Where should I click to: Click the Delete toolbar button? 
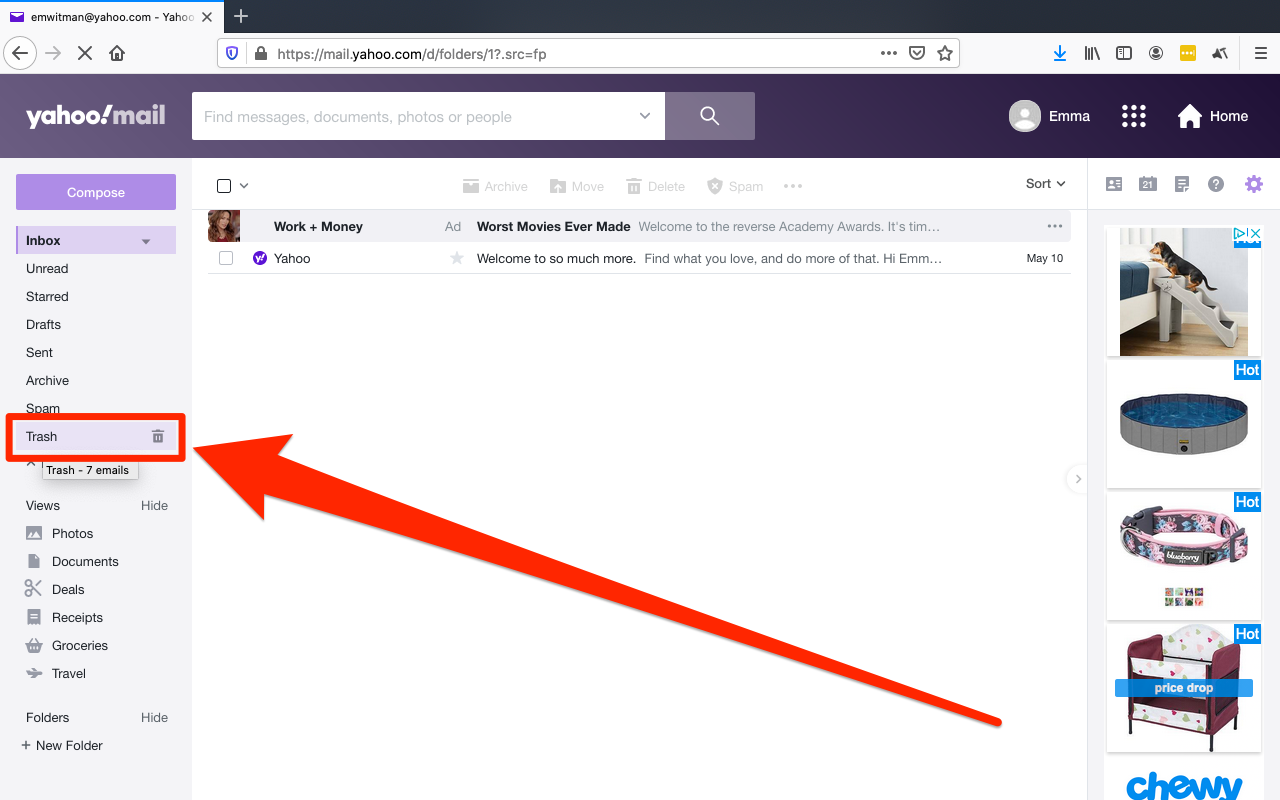[655, 186]
